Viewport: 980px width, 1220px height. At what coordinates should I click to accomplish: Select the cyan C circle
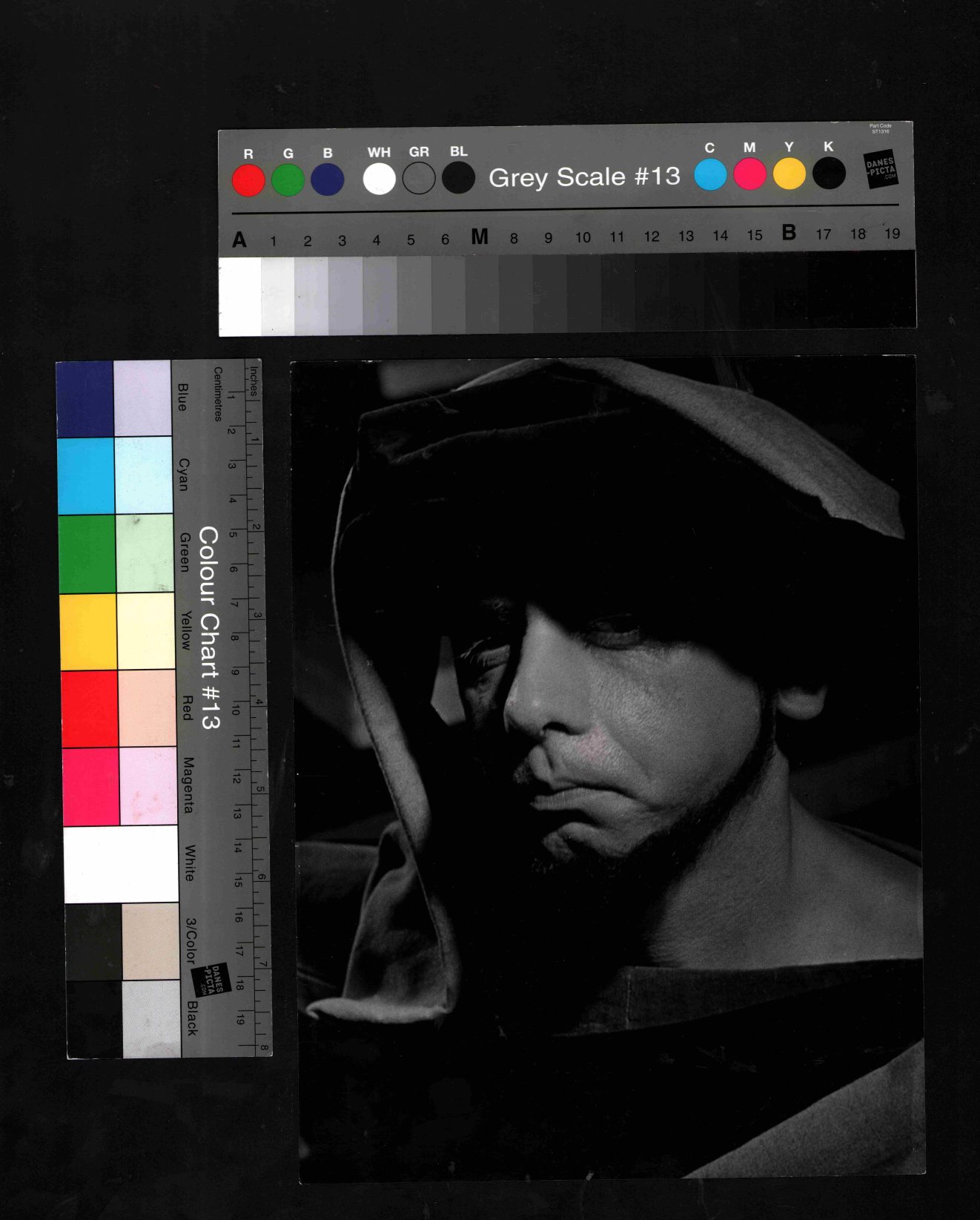(x=710, y=175)
